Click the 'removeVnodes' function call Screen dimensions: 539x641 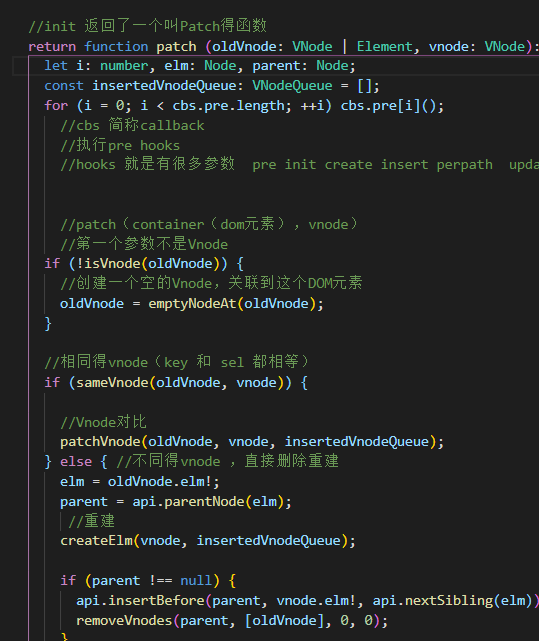coord(124,621)
